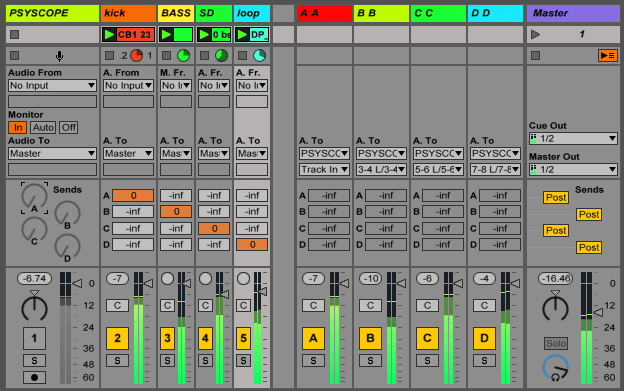Screen dimensions: 624x391
Task: Click the PSYSCOPE status stop square
Action: click(x=15, y=55)
